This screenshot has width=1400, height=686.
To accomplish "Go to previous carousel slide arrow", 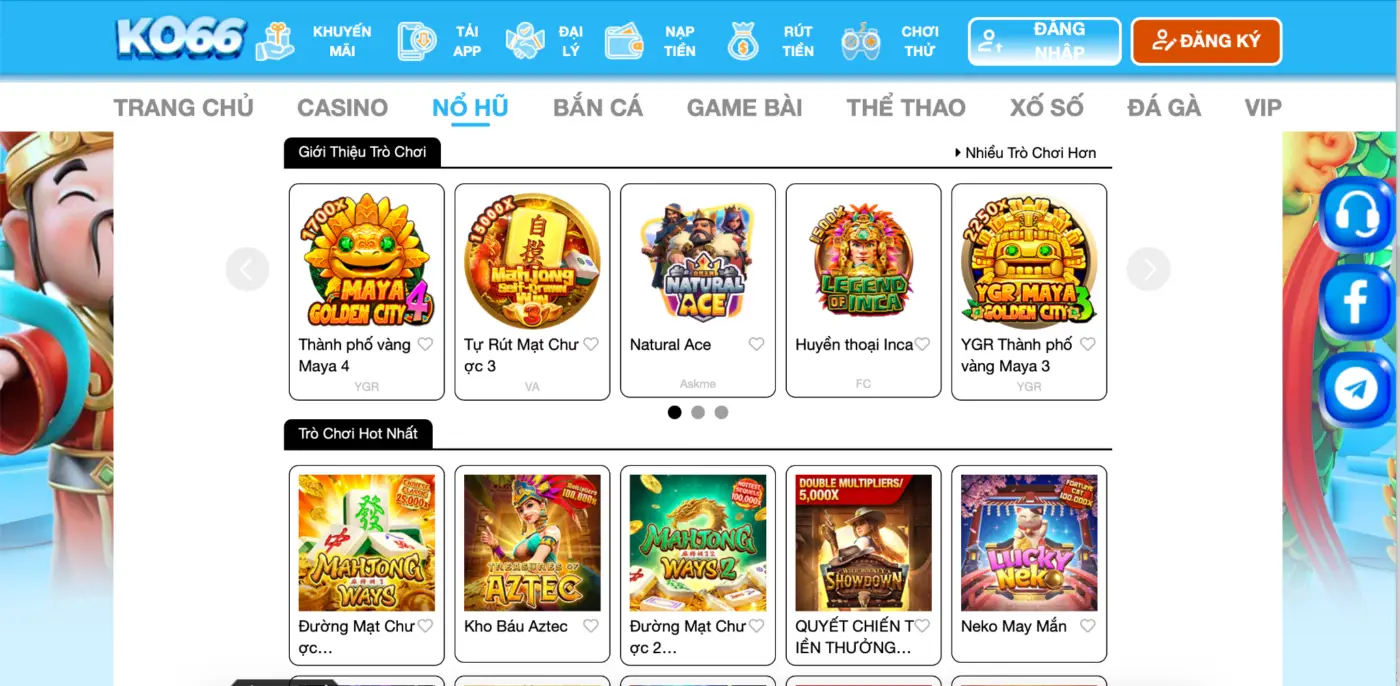I will [248, 269].
